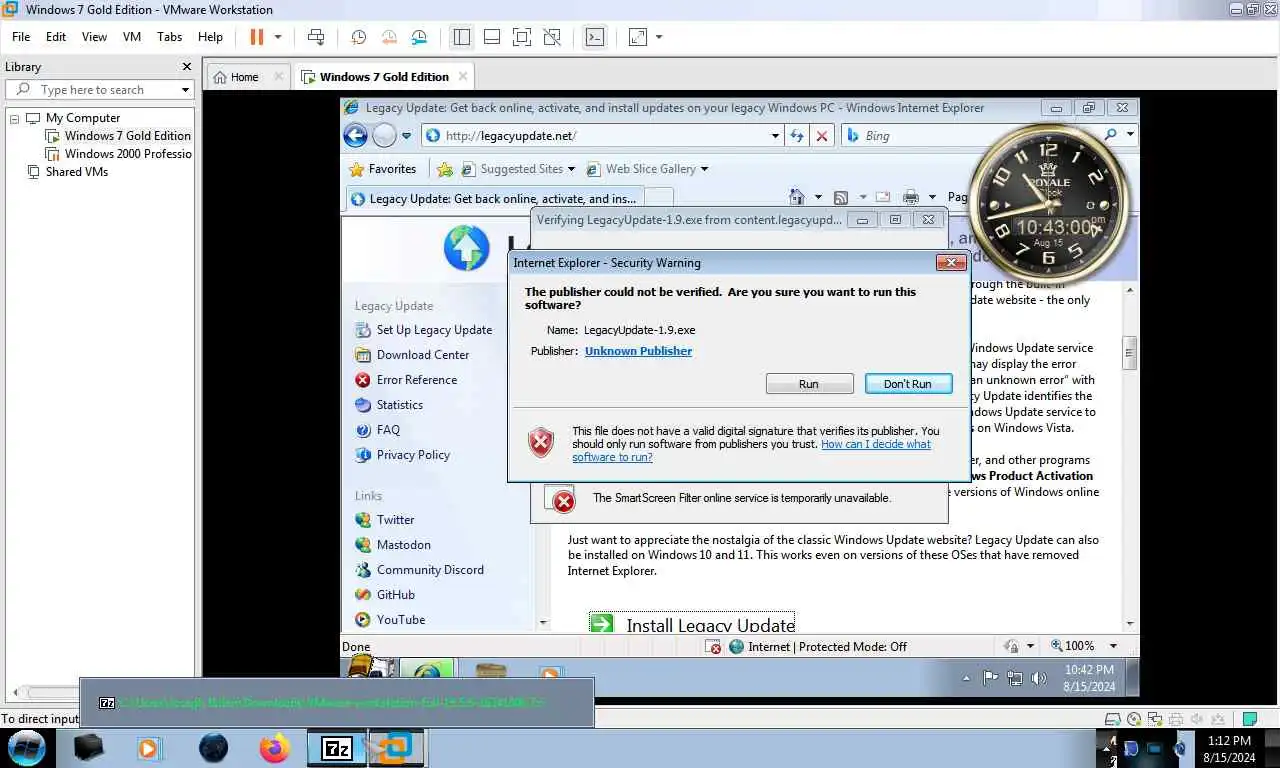Click the Unity mode icon
This screenshot has width=1280, height=768.
pos(551,37)
